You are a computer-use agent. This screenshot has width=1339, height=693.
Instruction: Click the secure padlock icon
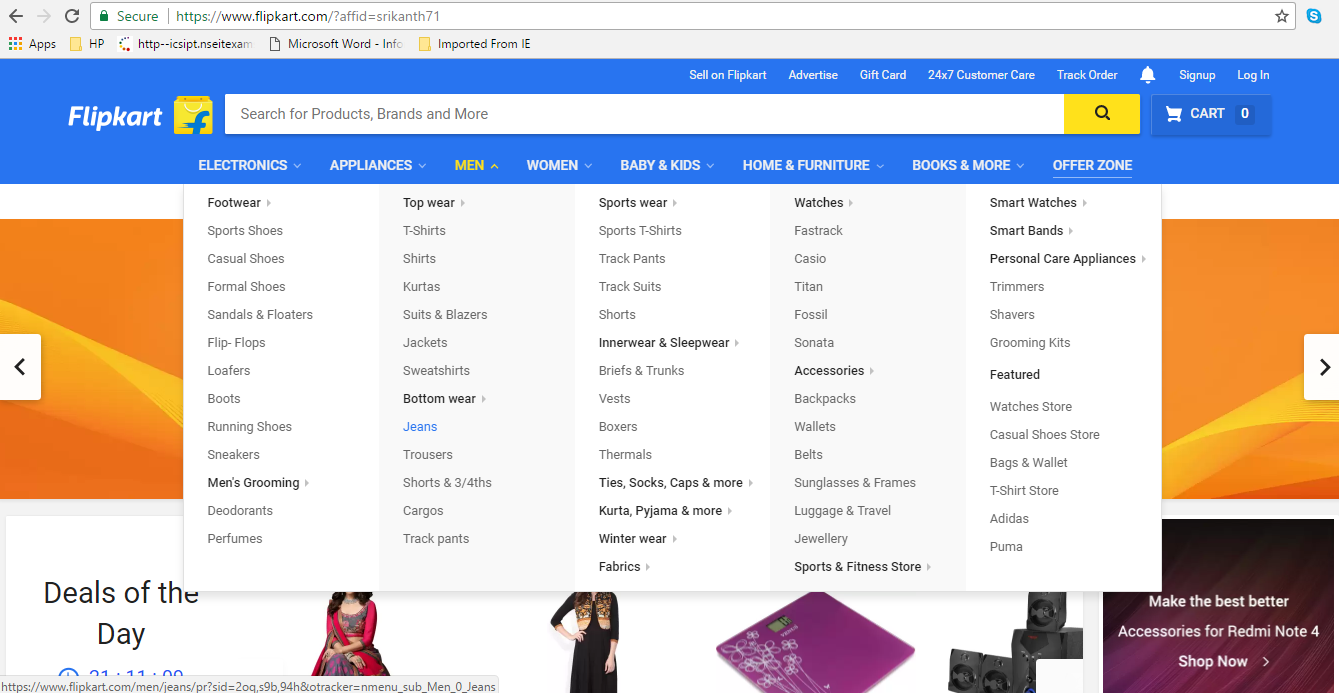[x=103, y=16]
